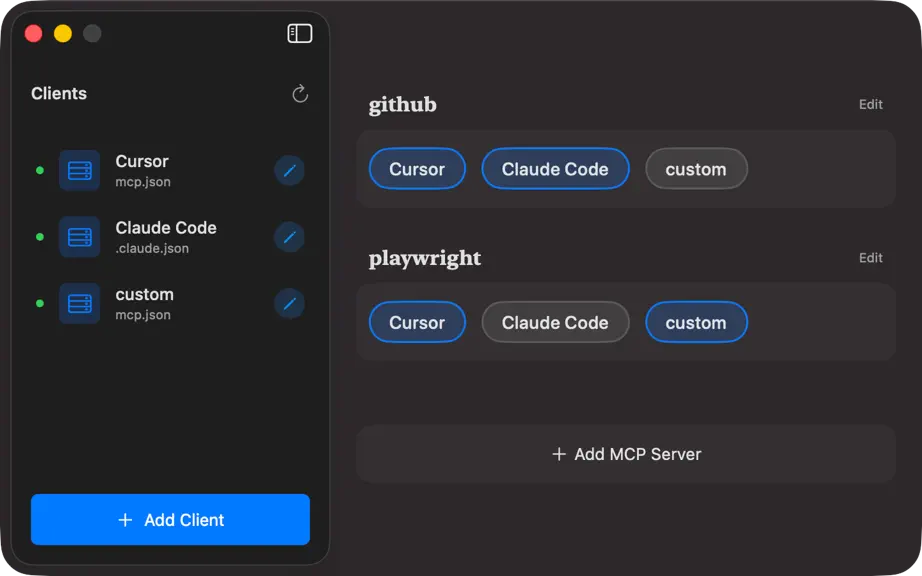Minimize the window with yellow button
Screen dimensions: 922x576
[63, 34]
